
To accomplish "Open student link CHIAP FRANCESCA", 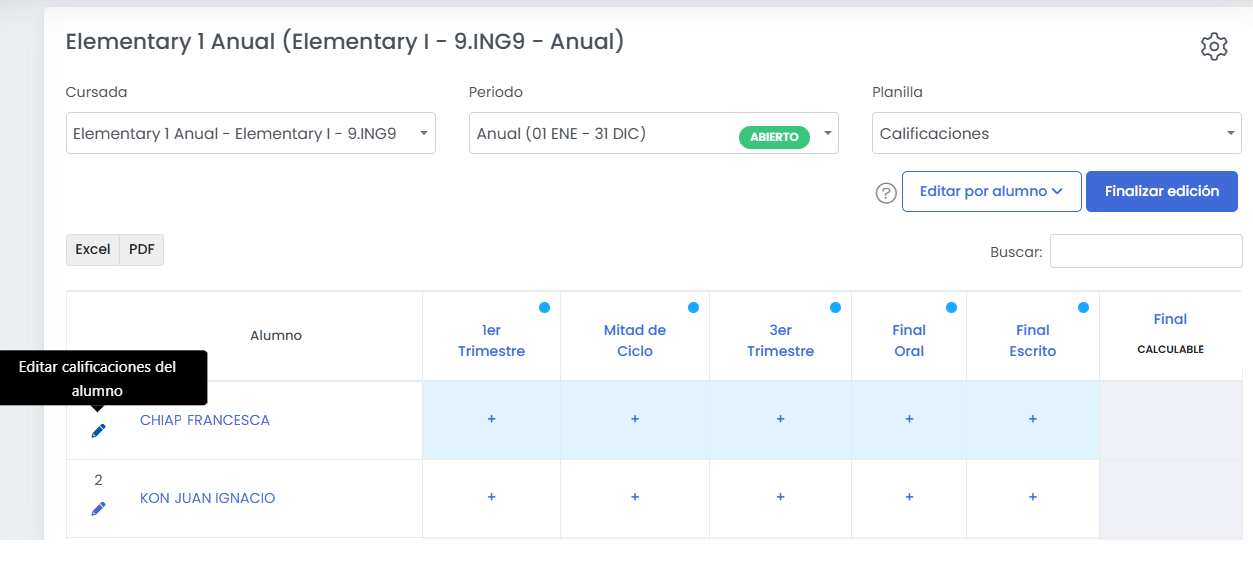I will click(x=205, y=420).
